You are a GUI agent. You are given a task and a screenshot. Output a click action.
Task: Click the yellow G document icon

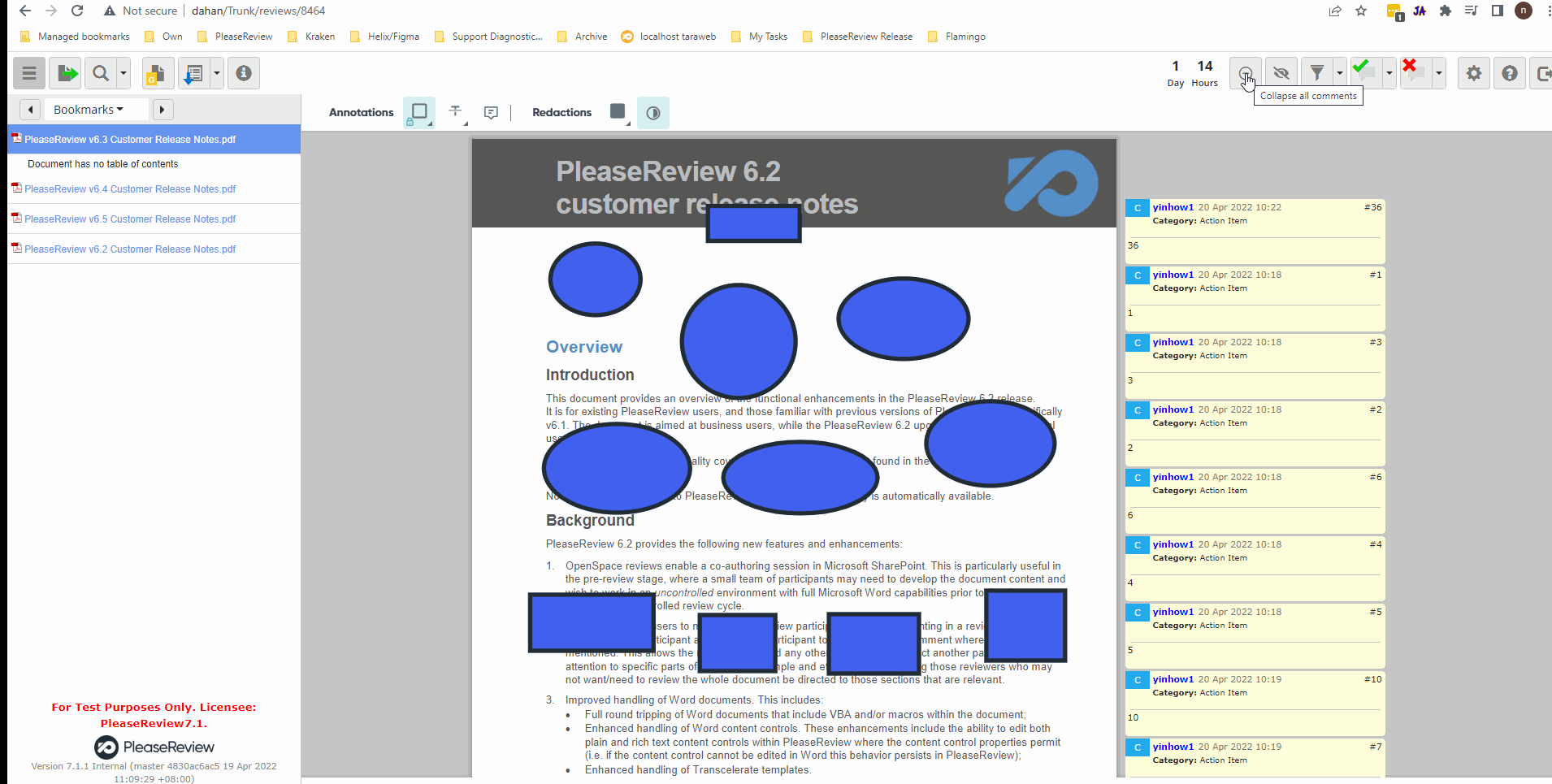[x=158, y=73]
